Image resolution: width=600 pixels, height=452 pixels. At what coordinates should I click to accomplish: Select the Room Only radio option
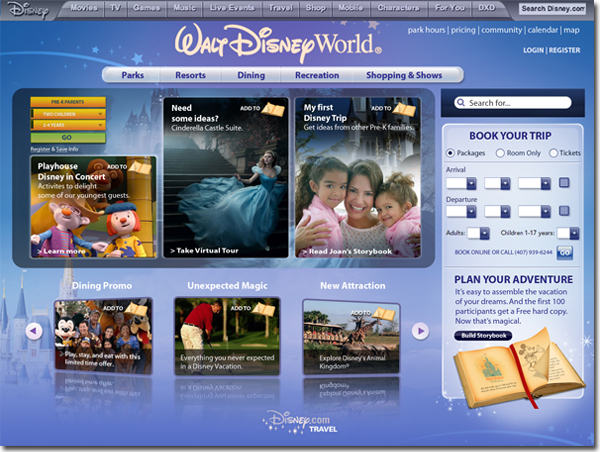point(500,153)
